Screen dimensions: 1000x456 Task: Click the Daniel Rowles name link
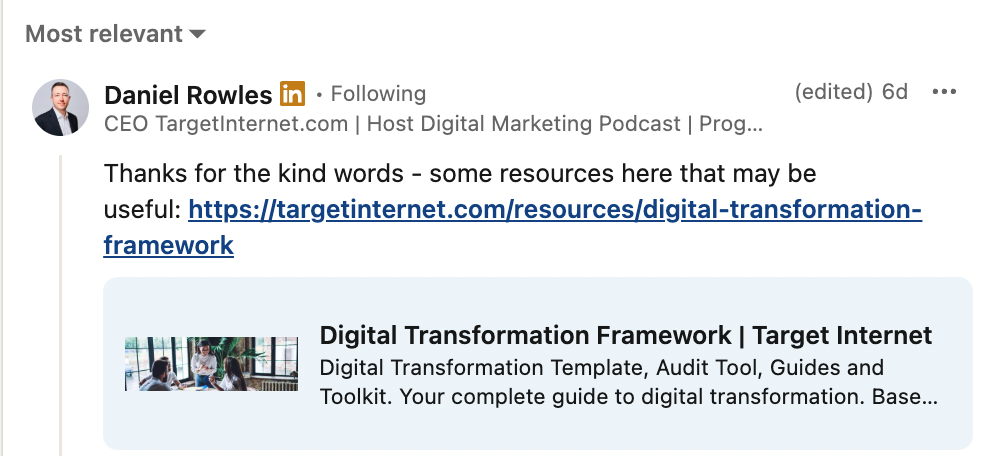(188, 95)
